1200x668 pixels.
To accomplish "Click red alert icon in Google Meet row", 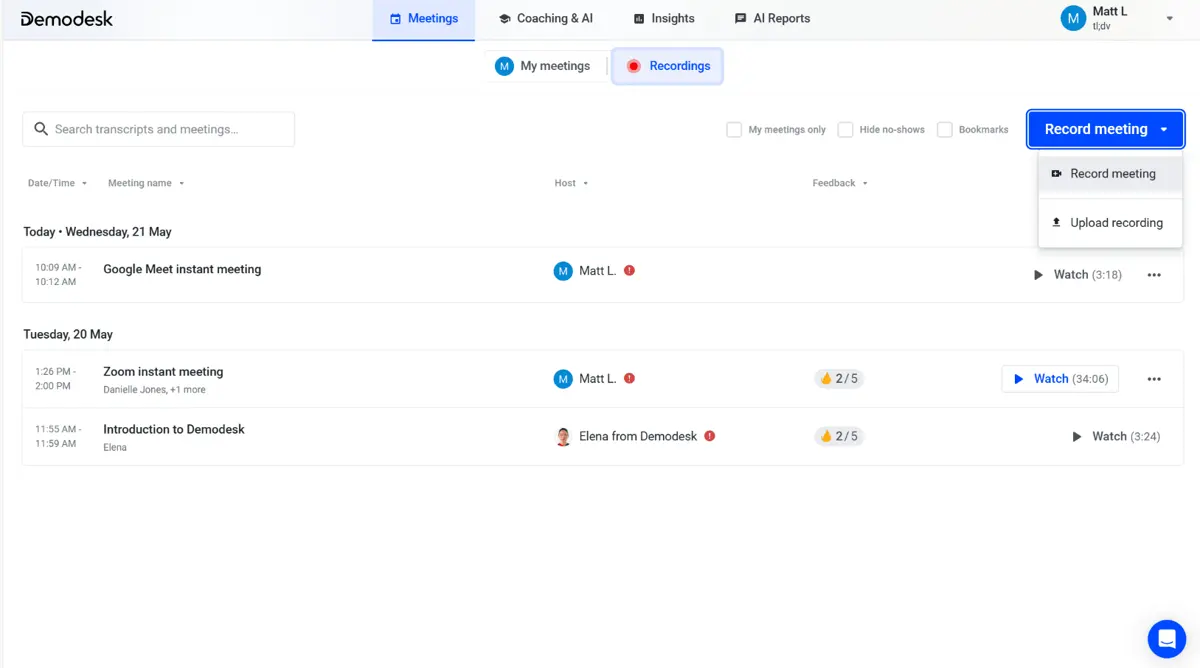I will [629, 270].
